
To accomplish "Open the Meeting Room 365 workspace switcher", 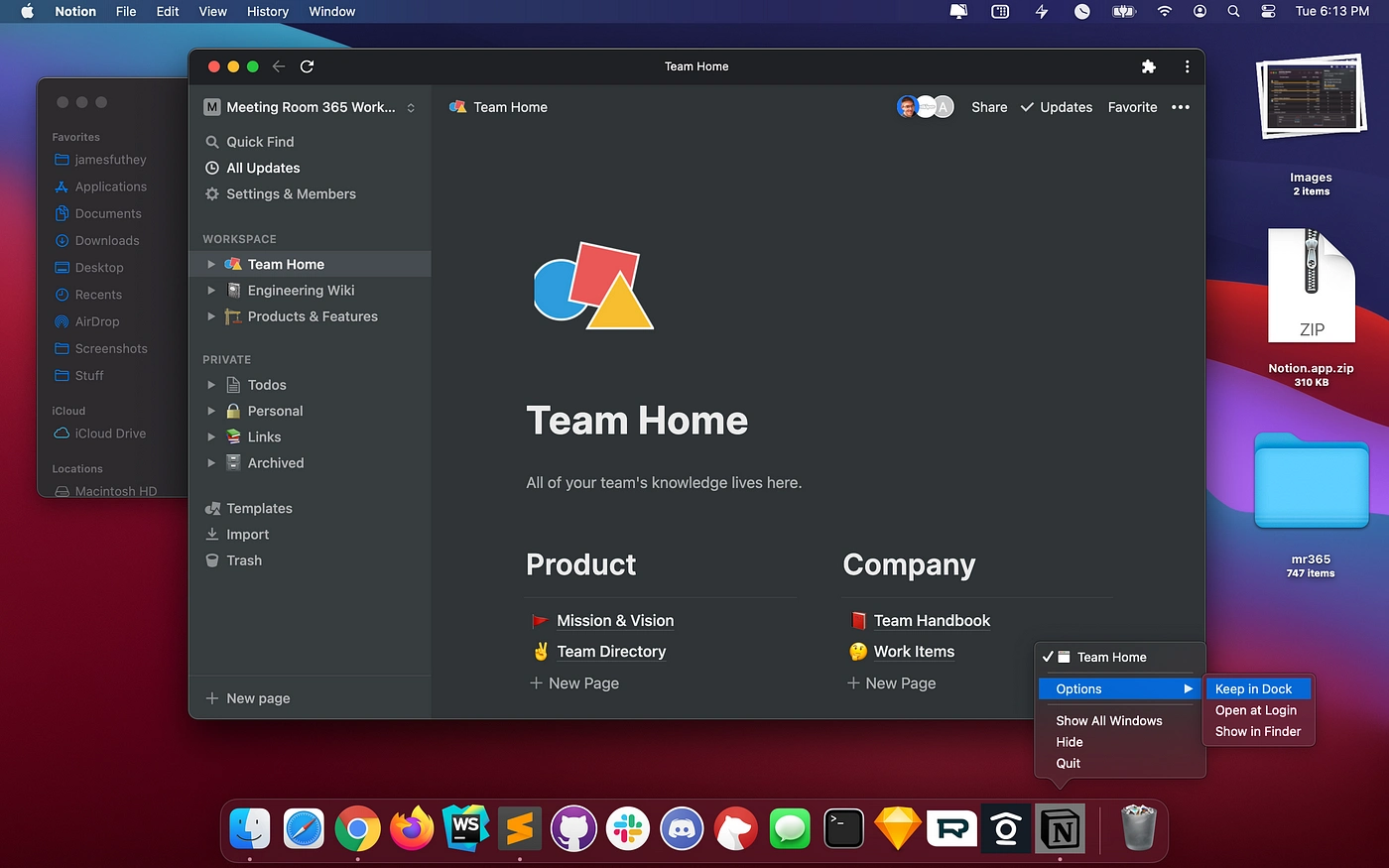I will [x=311, y=107].
